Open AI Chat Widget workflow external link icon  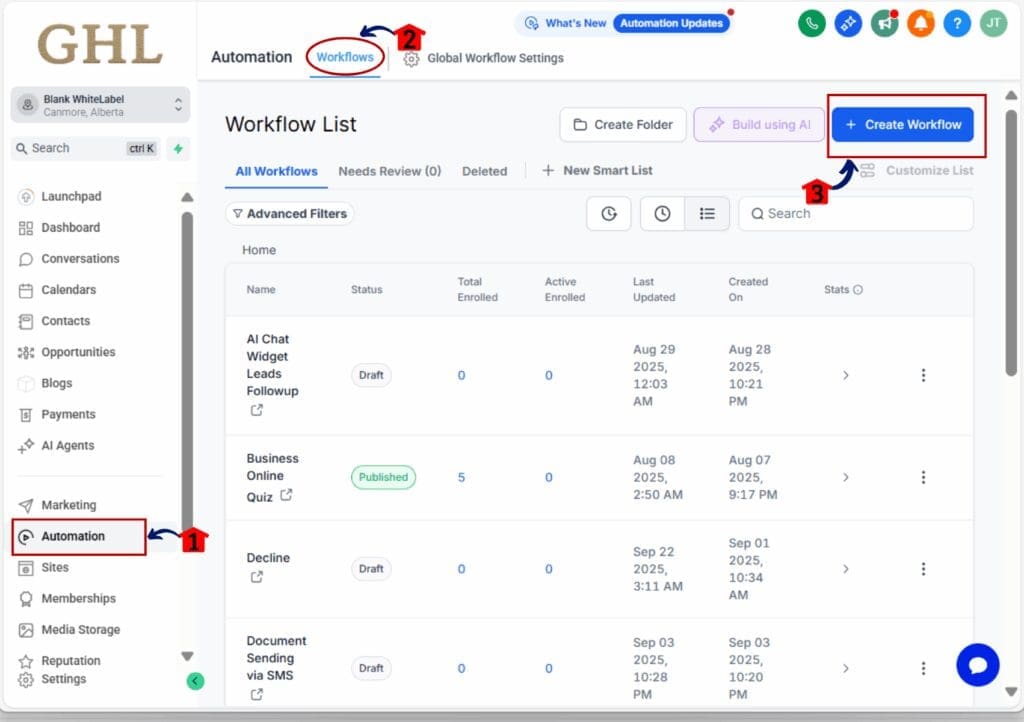pos(257,410)
